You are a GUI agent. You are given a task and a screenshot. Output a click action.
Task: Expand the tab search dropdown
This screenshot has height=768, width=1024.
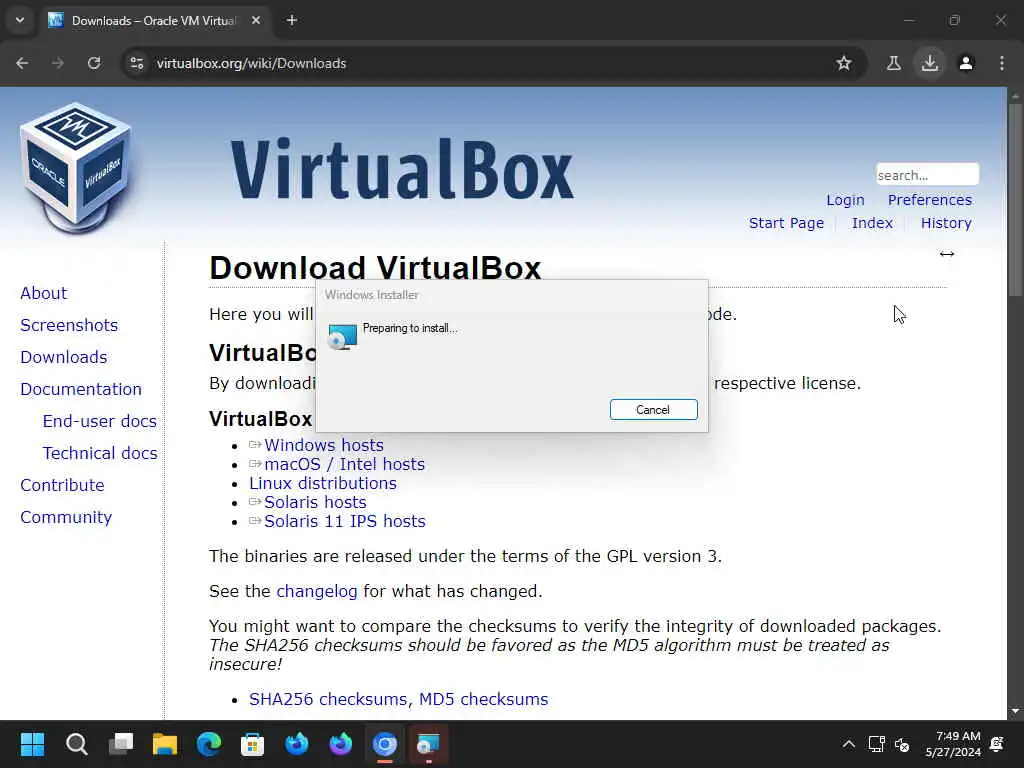[x=20, y=20]
